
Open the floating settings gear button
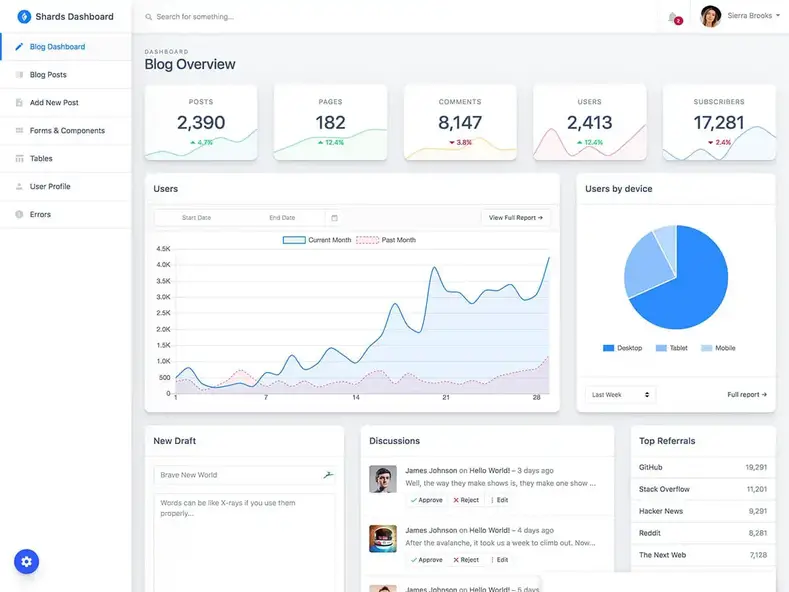26,562
